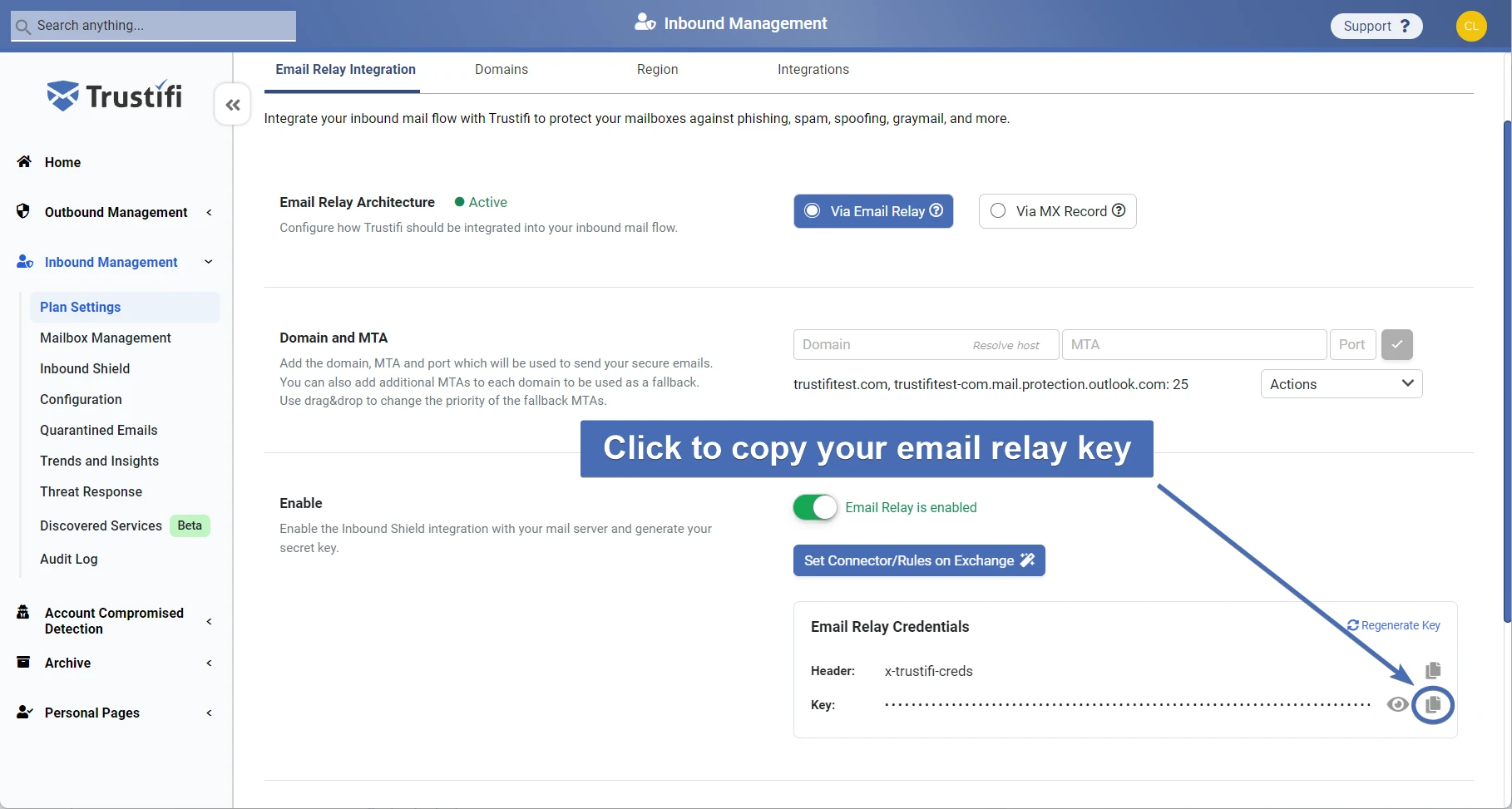Viewport: 1512px width, 809px height.
Task: Confirm domain entry with checkmark button
Action: (1396, 344)
